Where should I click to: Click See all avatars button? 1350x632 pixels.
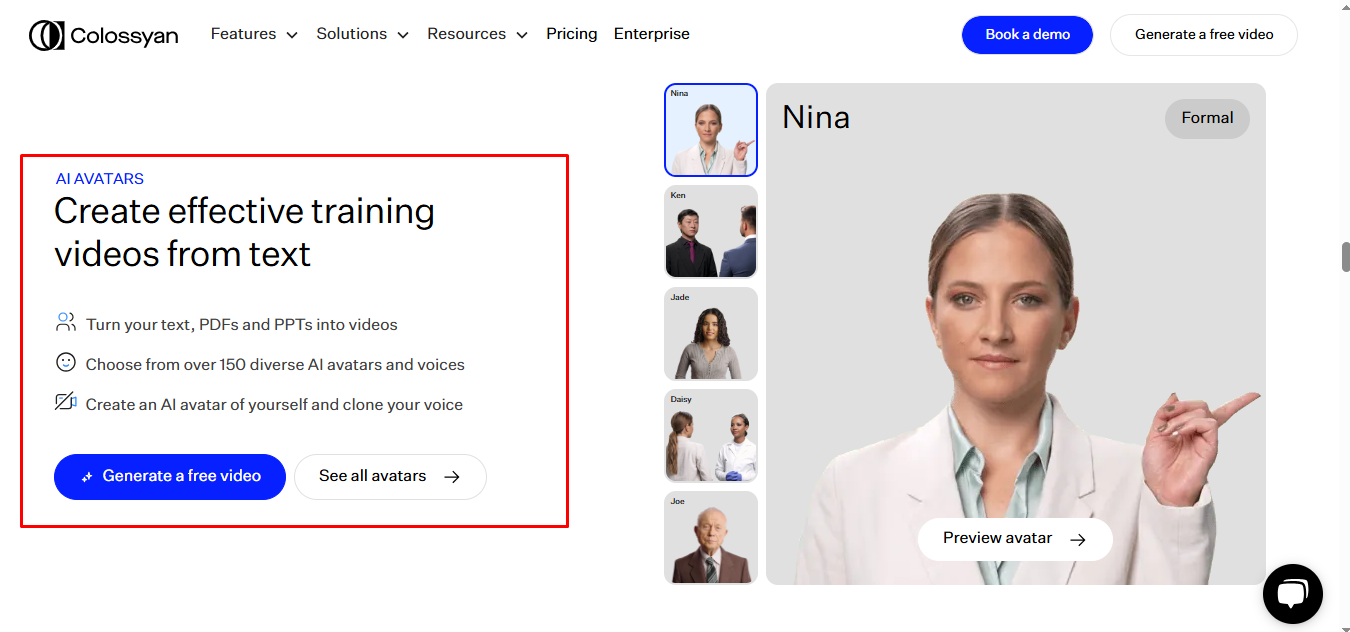pos(390,477)
